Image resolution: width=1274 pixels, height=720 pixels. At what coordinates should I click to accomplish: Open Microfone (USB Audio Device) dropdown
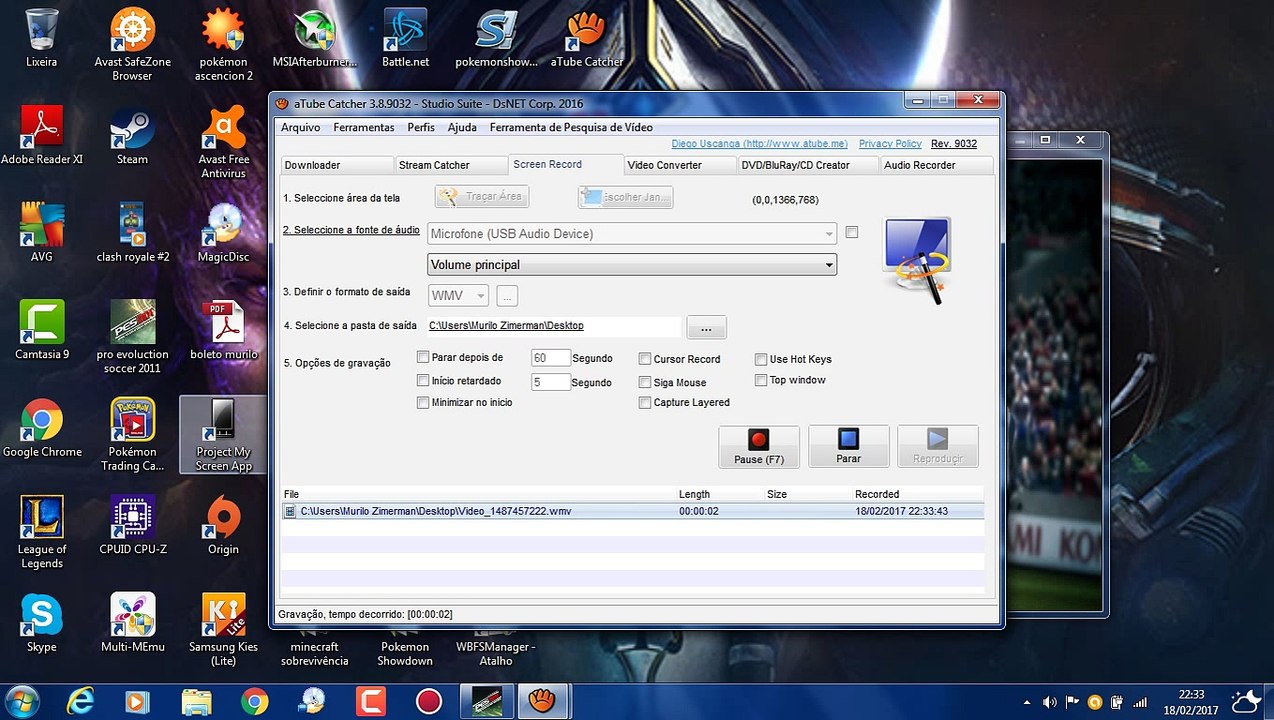pyautogui.click(x=632, y=234)
